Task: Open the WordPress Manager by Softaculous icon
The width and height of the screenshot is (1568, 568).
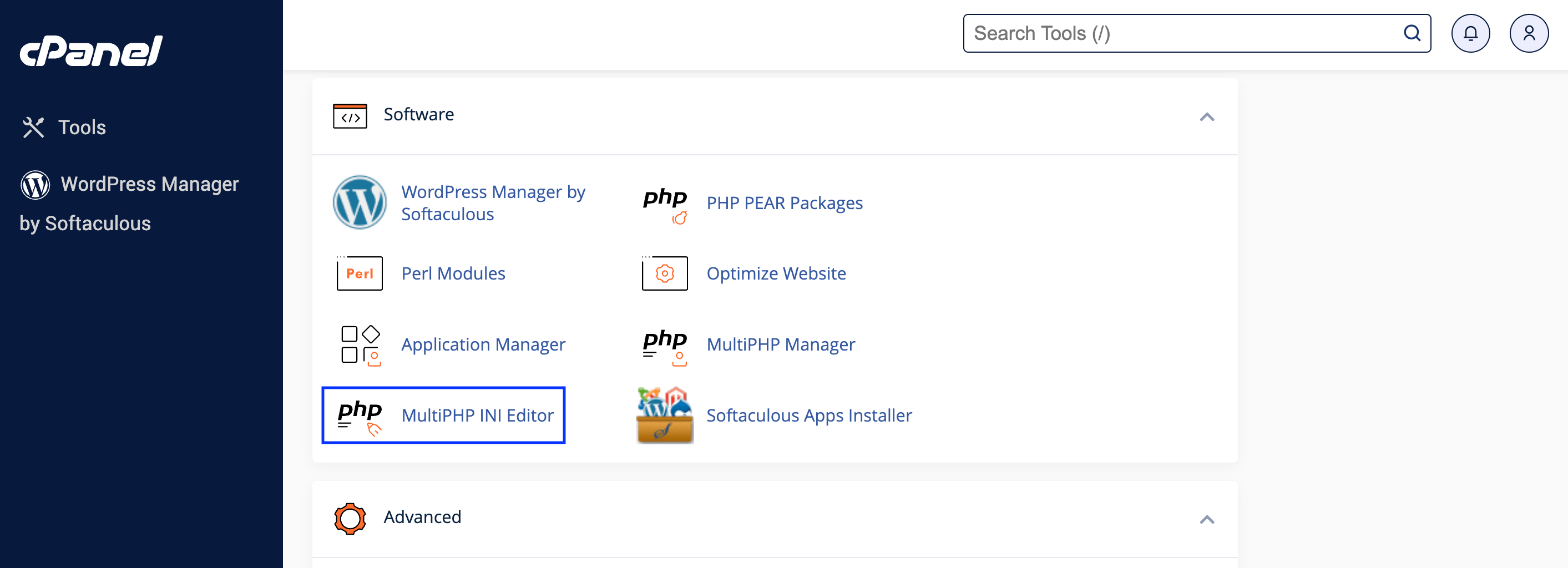Action: pos(360,202)
